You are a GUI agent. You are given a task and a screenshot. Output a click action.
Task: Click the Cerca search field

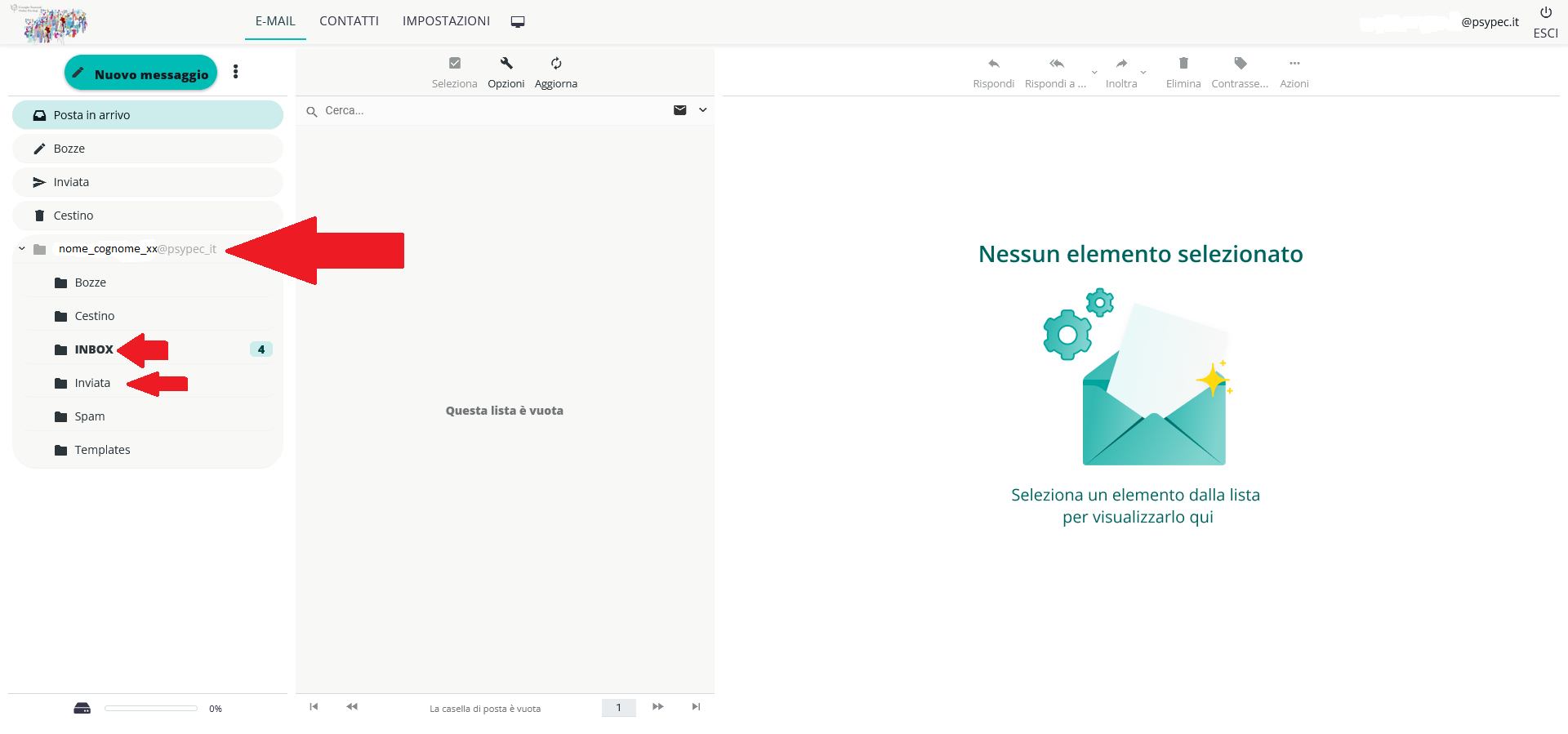pyautogui.click(x=490, y=110)
